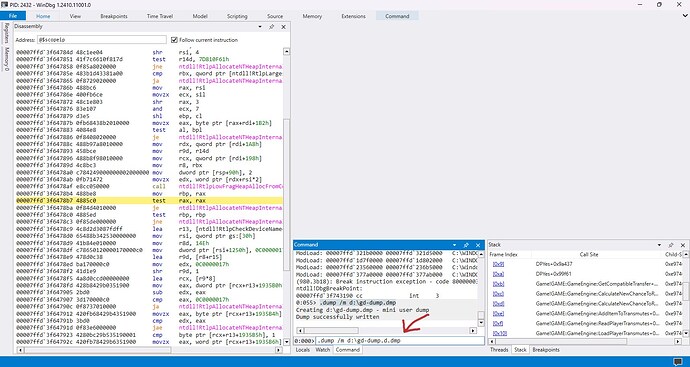Click 'Dump successfully written' output line
690x367 pixels.
[338, 317]
